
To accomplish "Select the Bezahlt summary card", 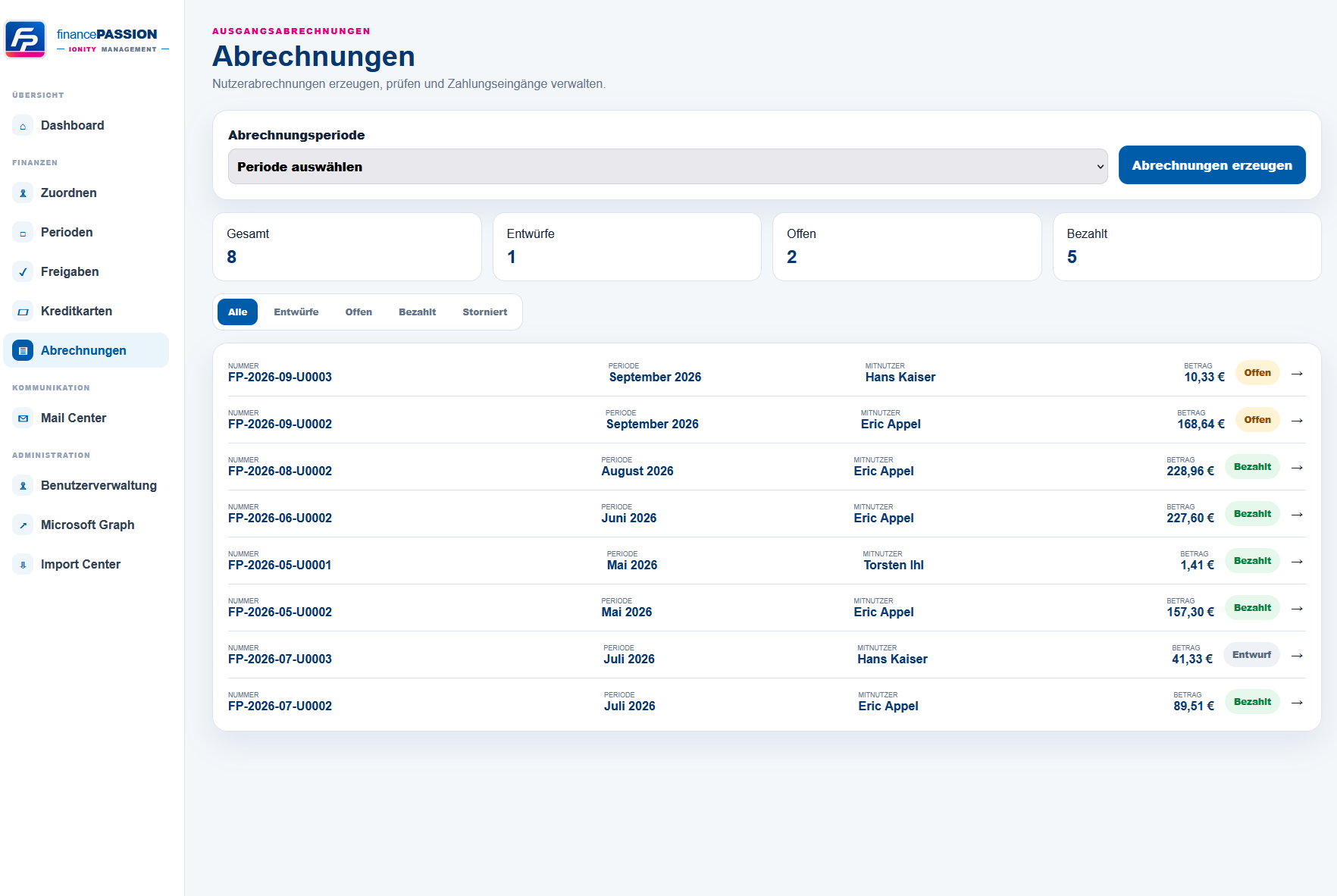I will [x=1187, y=247].
